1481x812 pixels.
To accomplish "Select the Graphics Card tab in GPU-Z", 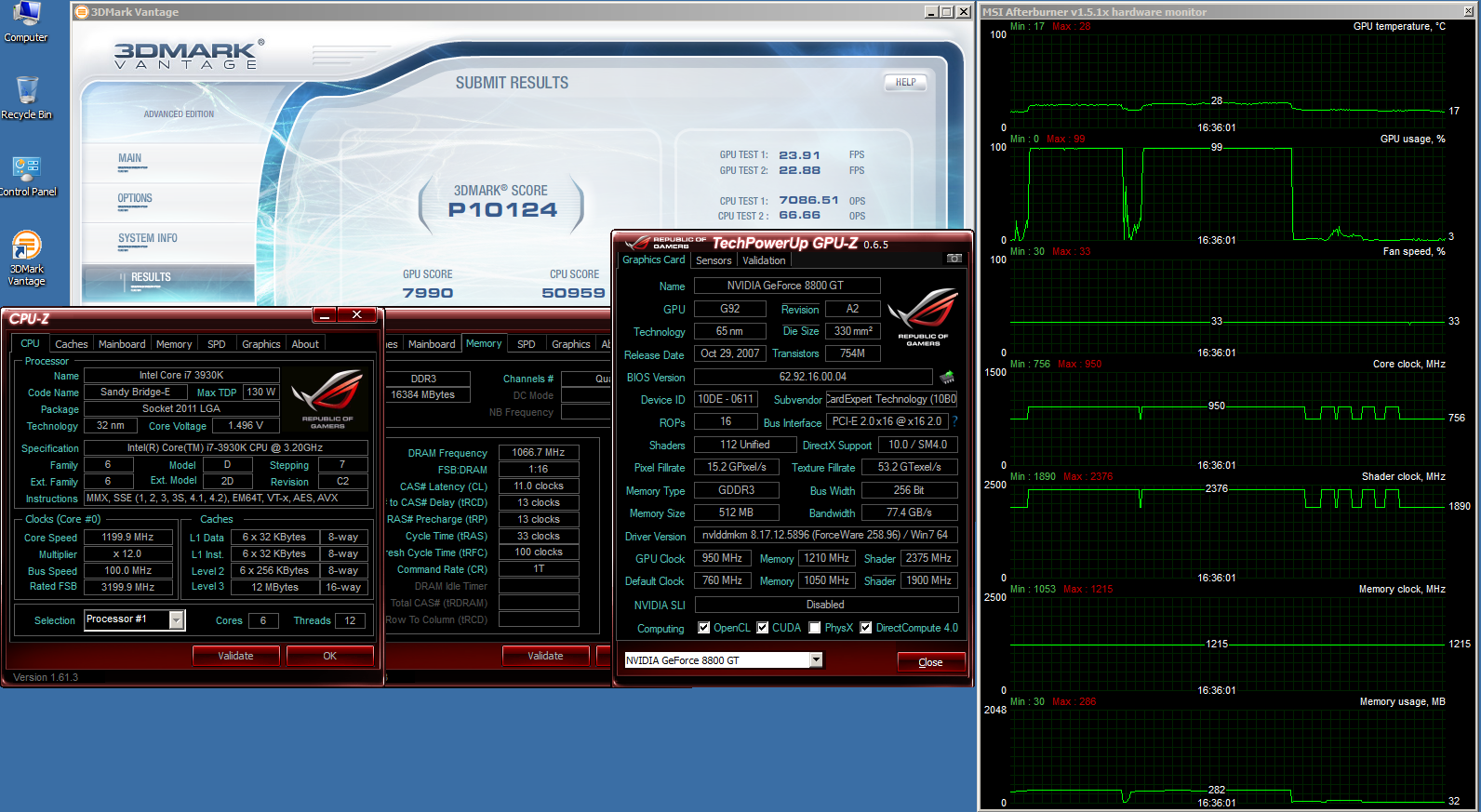I will (653, 260).
